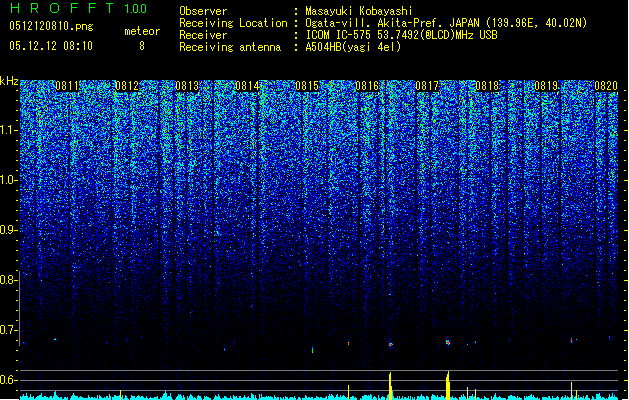This screenshot has width=629, height=400.
Task: Click the meteor count value 8
Action: [142, 46]
